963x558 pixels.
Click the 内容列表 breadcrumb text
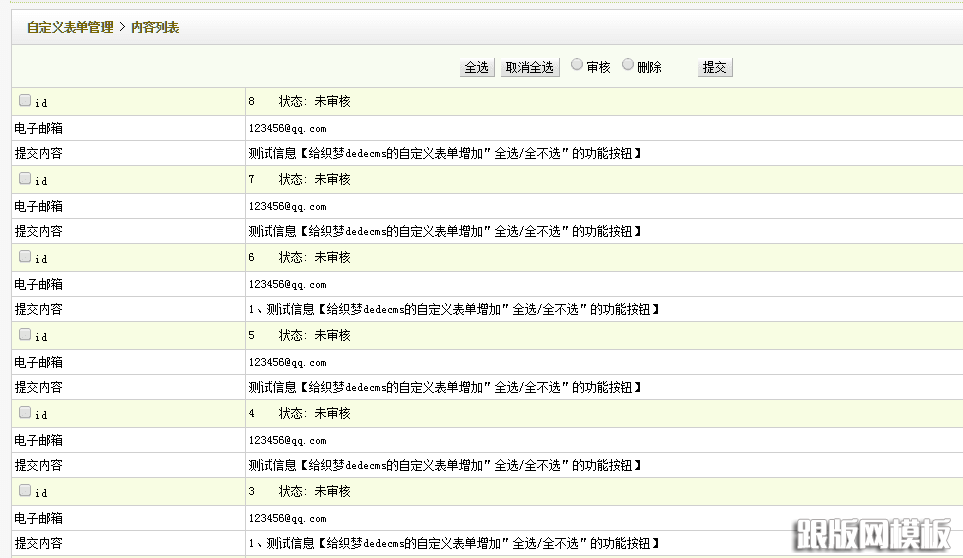point(155,28)
